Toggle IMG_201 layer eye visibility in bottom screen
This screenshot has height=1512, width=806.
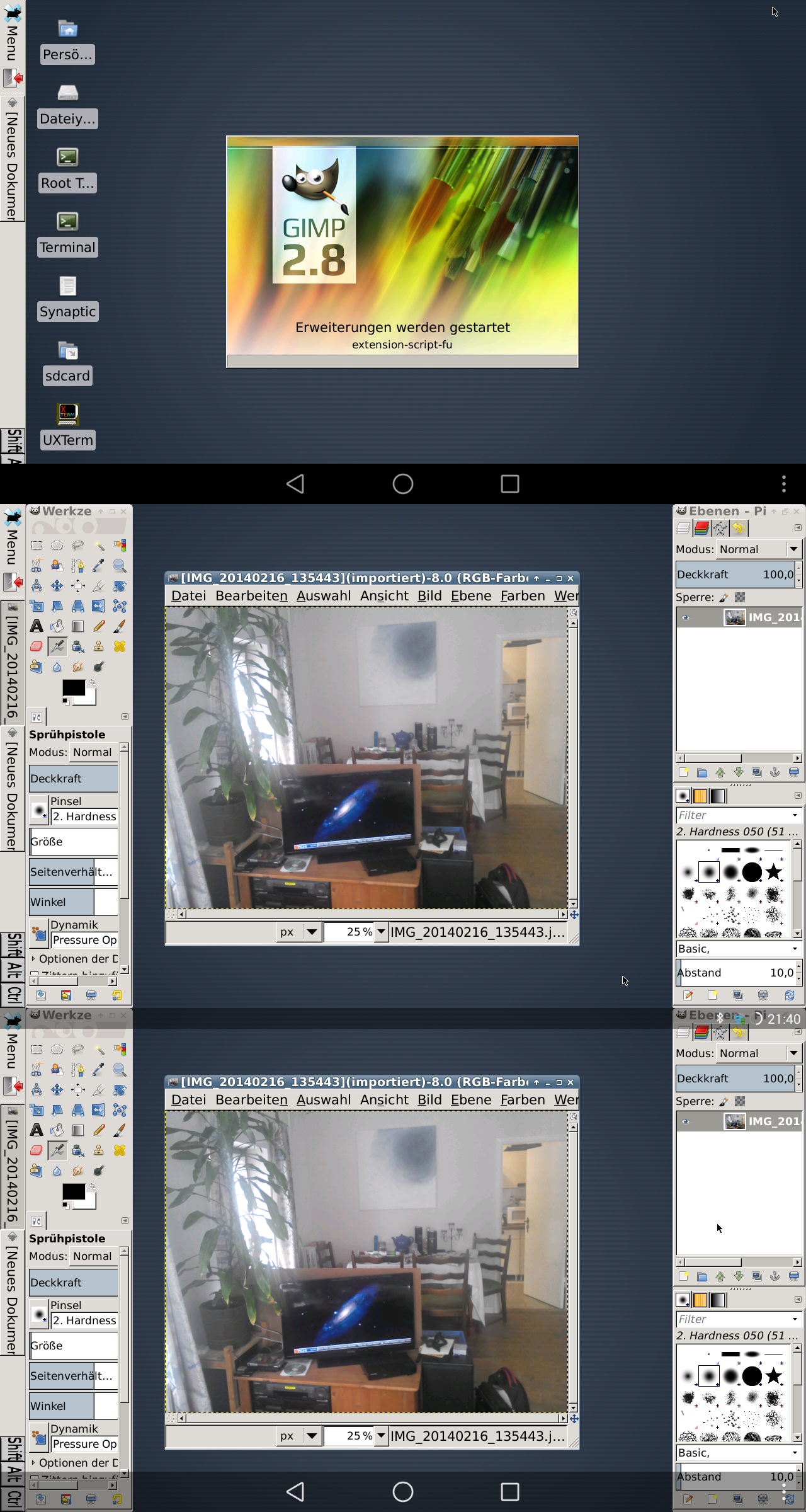click(x=686, y=1121)
